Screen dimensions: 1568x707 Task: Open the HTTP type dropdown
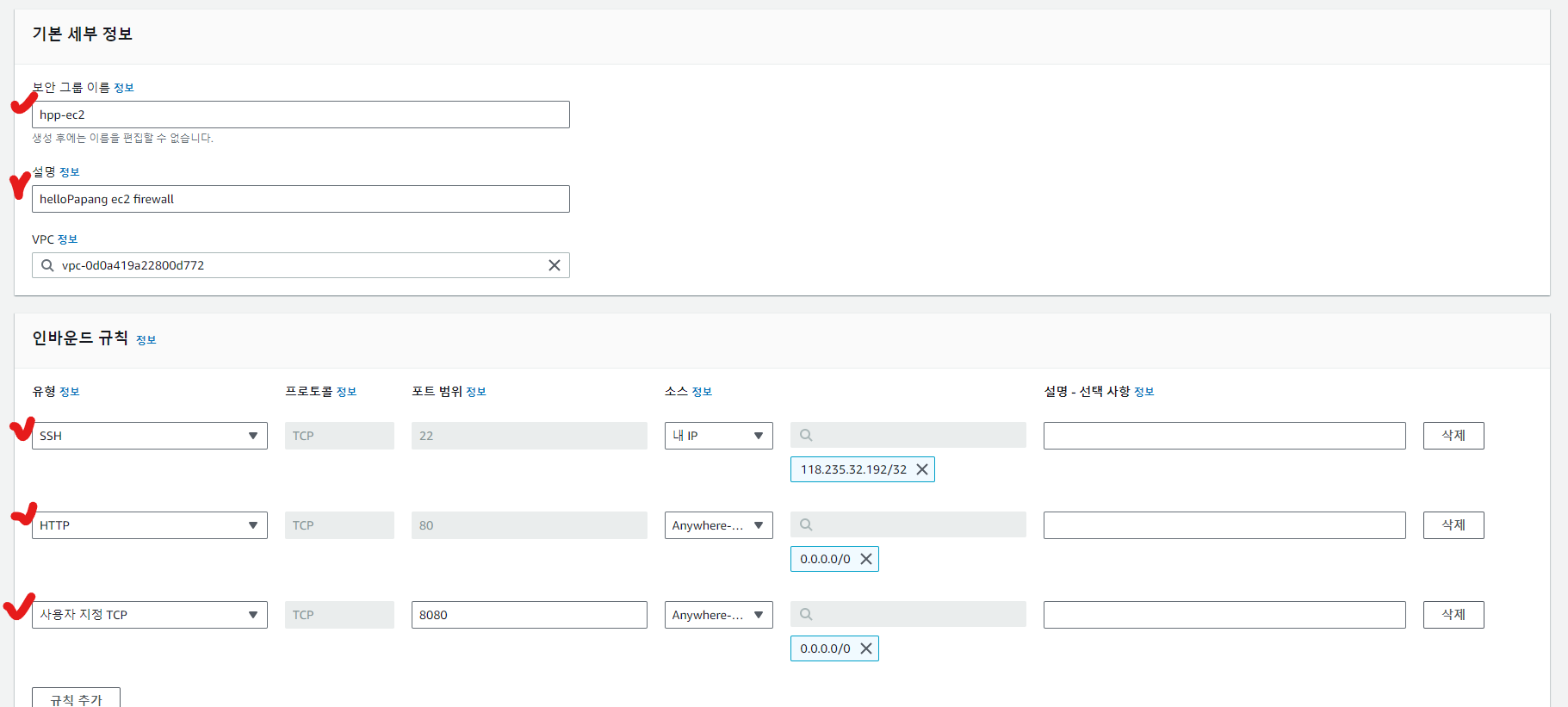[149, 525]
